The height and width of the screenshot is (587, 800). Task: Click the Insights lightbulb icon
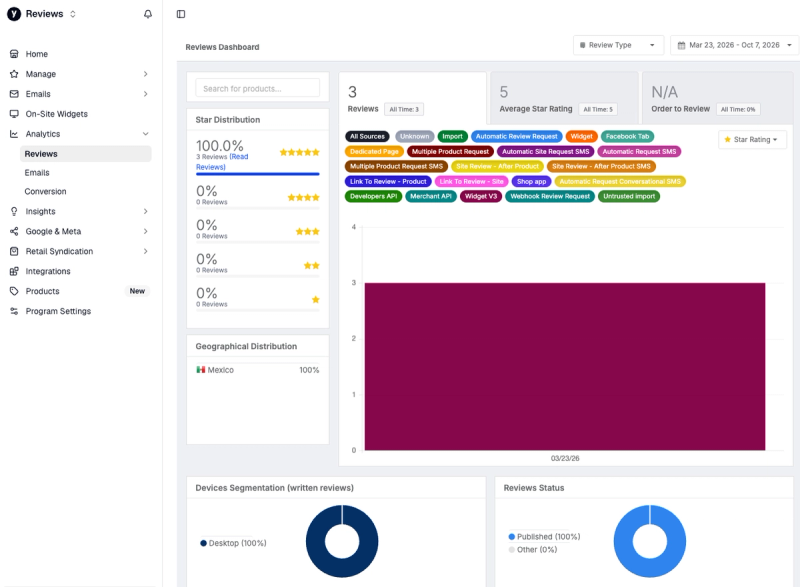coord(14,211)
